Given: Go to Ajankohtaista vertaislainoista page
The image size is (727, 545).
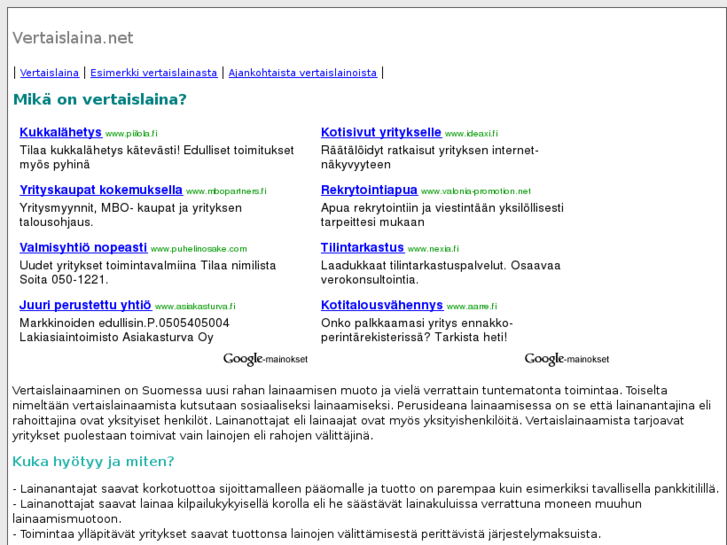Looking at the screenshot, I should pos(302,73).
